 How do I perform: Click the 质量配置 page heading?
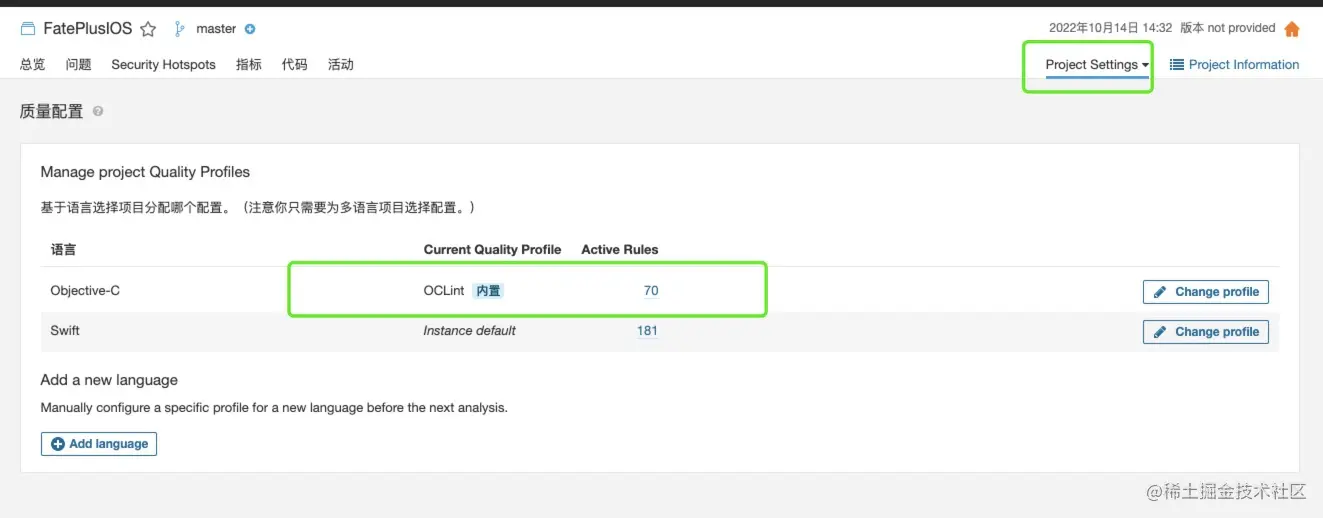52,111
